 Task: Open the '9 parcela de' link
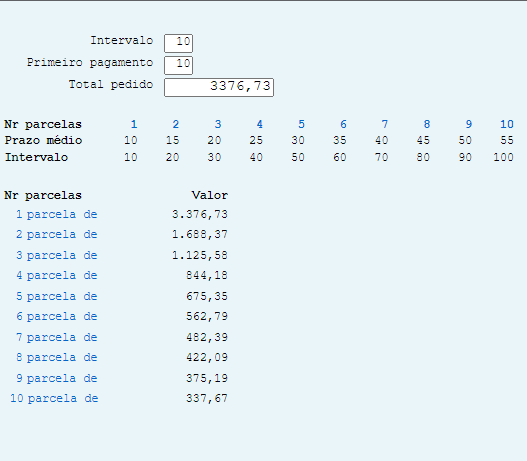click(57, 378)
